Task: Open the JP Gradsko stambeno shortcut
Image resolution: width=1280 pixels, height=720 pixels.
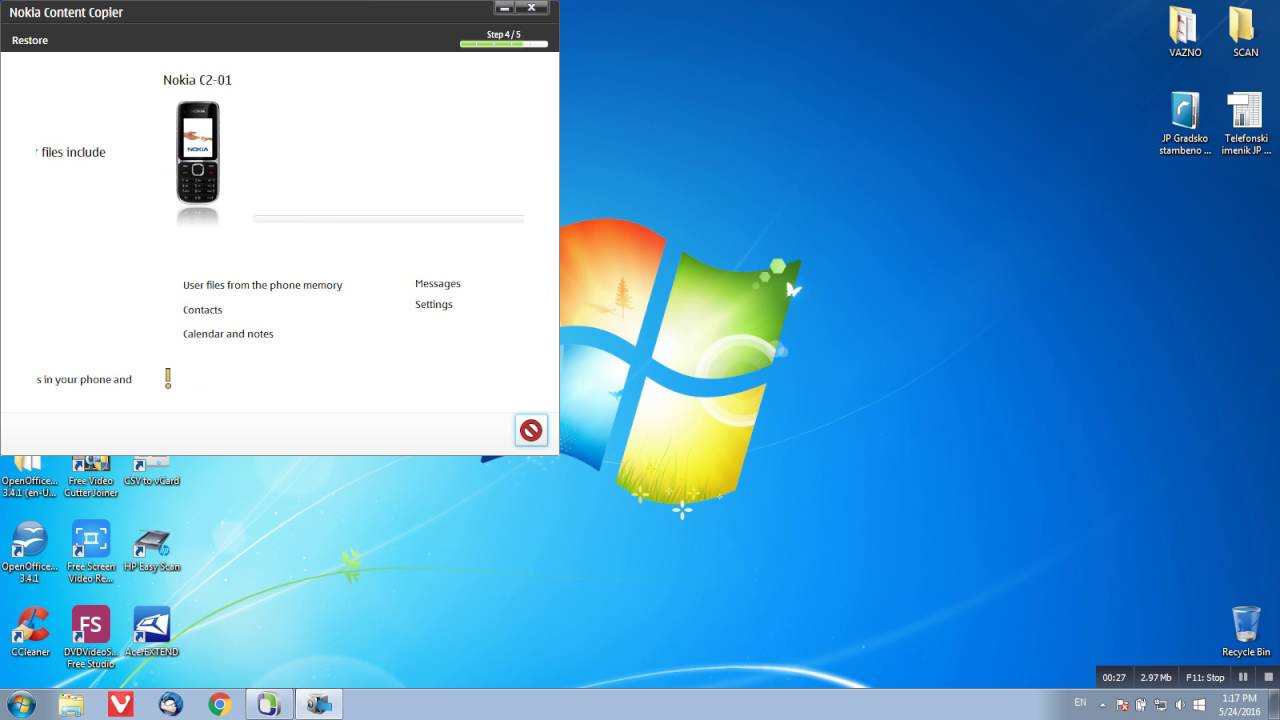Action: point(1185,124)
